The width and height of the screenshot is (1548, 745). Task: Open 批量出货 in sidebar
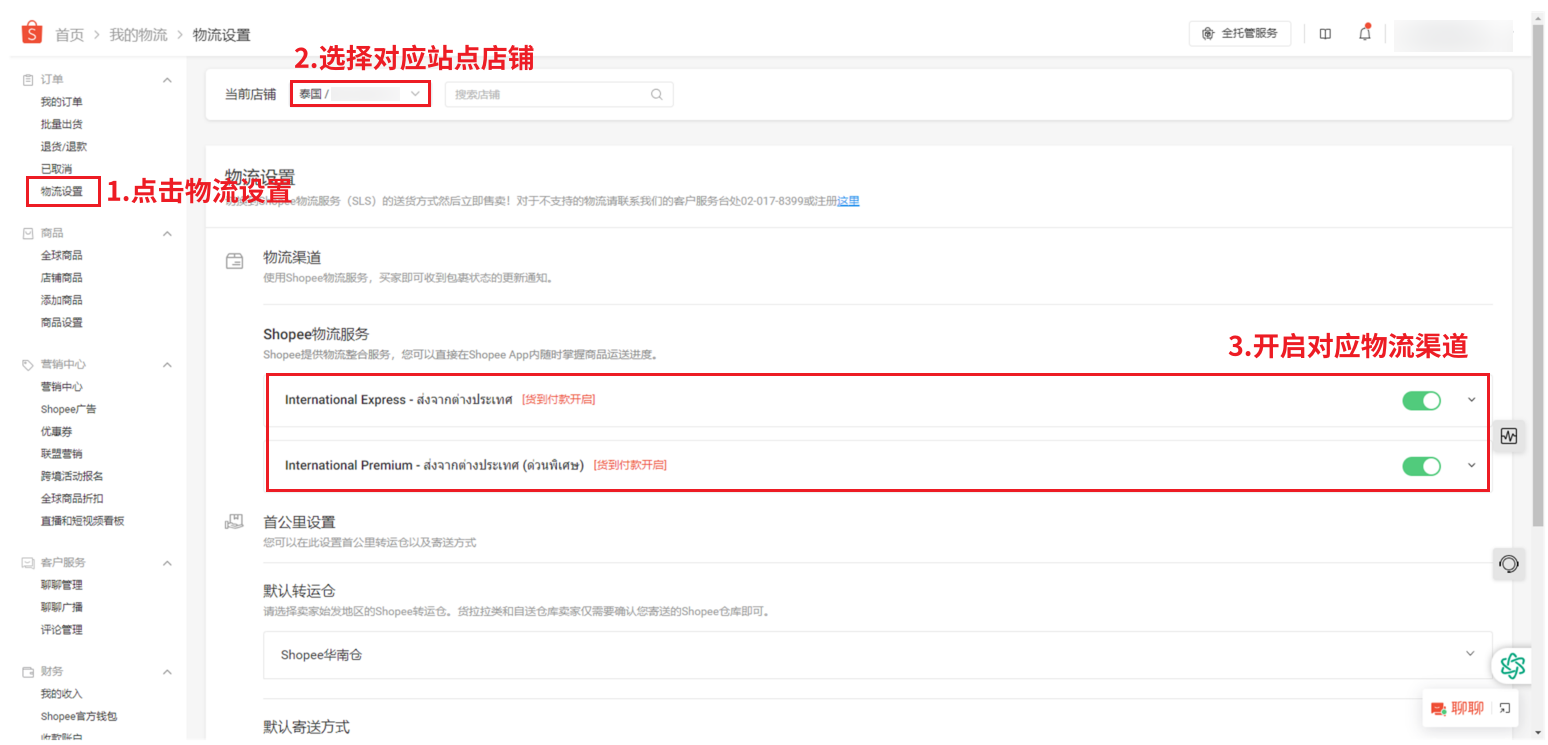(x=62, y=124)
